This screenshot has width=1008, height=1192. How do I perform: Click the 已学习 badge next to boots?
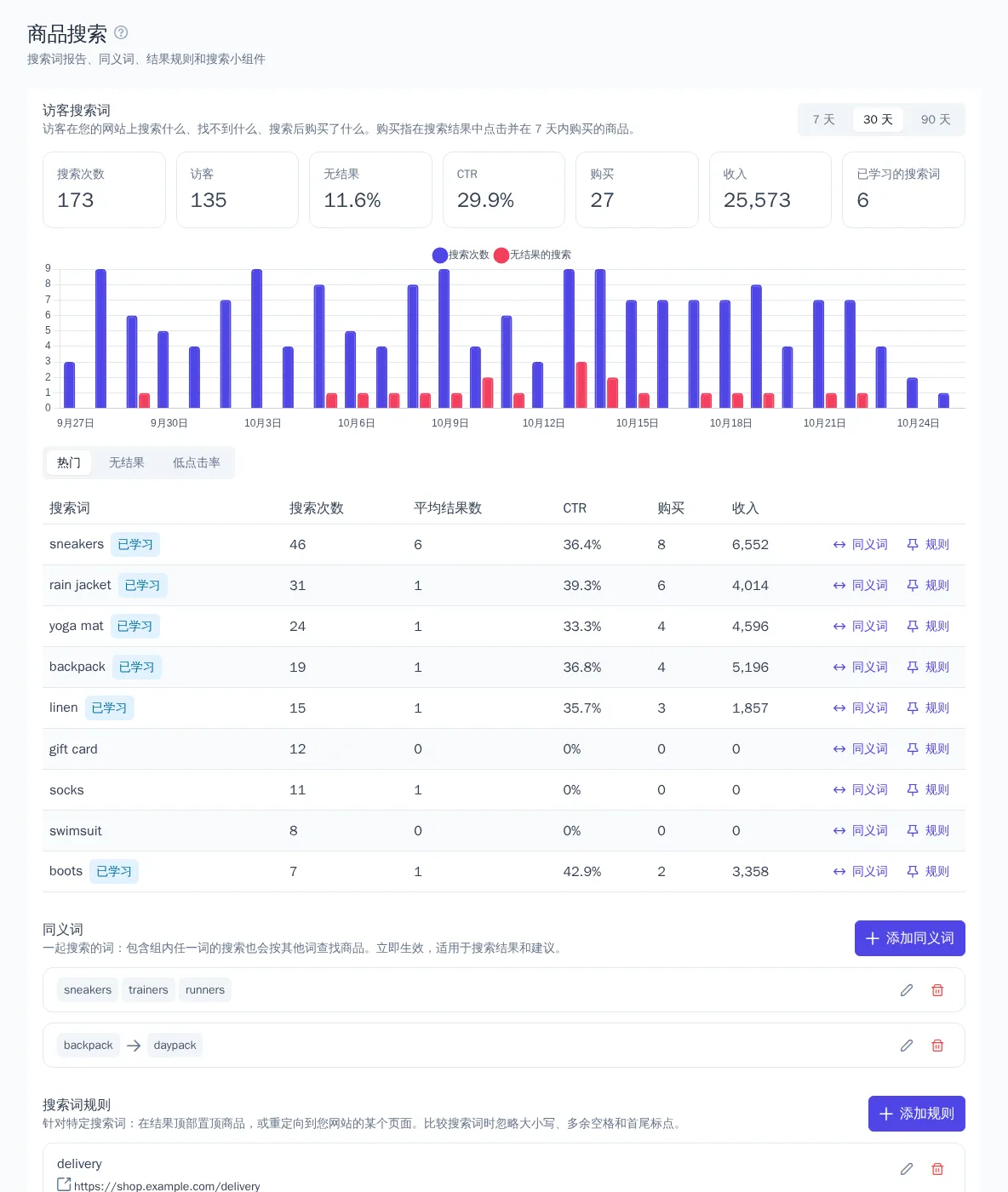114,872
